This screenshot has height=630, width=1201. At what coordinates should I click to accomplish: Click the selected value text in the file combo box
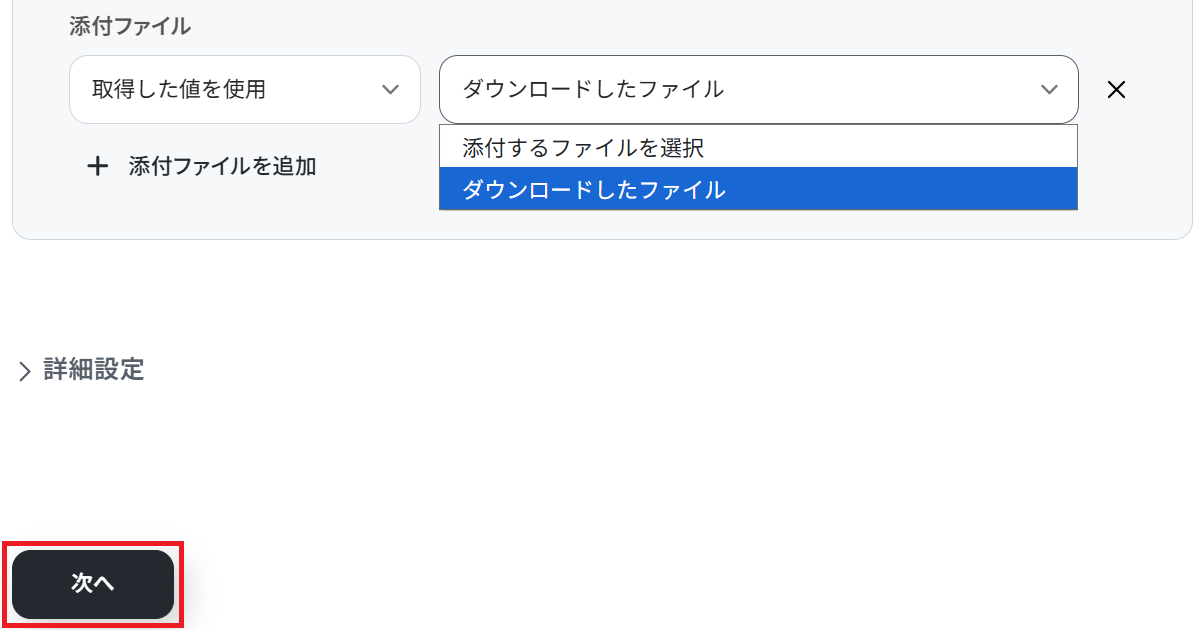coord(593,89)
